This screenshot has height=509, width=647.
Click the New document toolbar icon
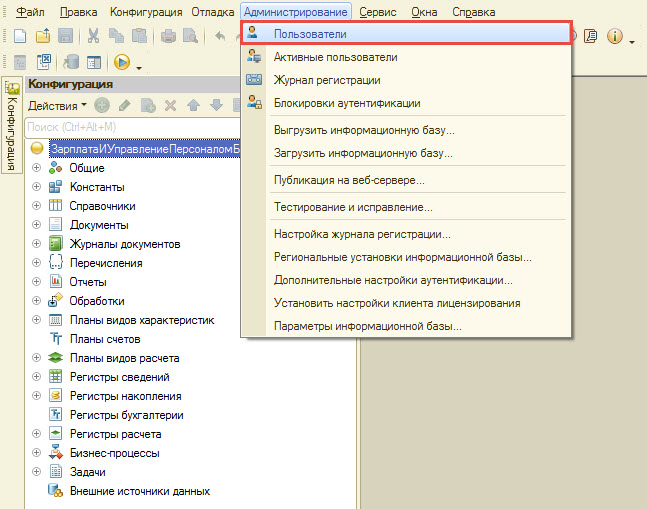tap(21, 36)
